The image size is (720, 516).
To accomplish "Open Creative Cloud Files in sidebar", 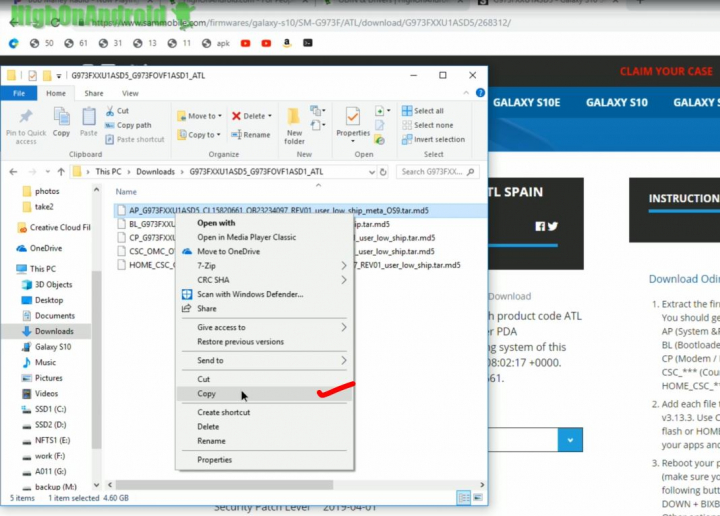I will [x=54, y=227].
